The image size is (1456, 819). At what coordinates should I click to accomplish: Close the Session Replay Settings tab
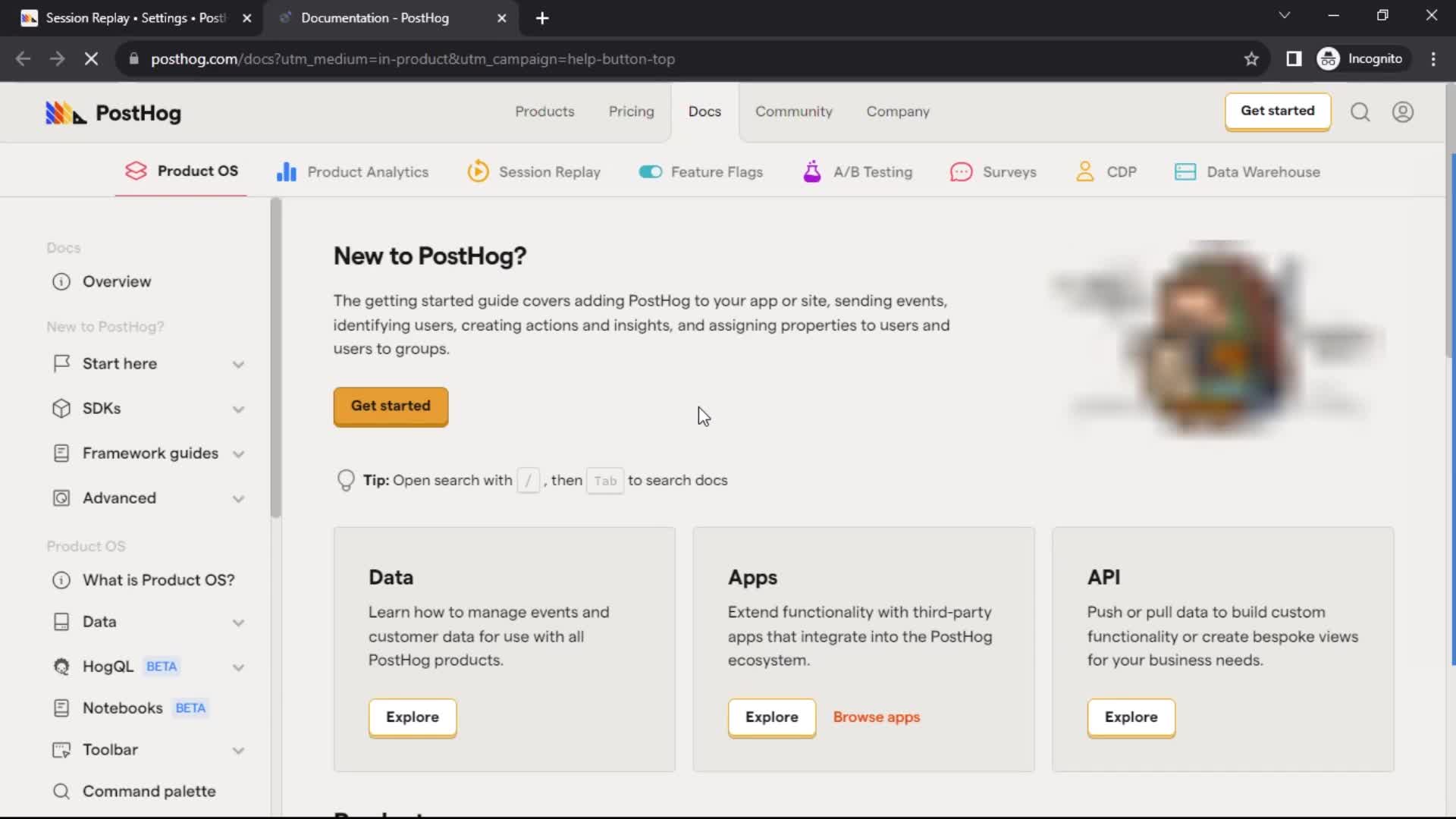(x=246, y=18)
